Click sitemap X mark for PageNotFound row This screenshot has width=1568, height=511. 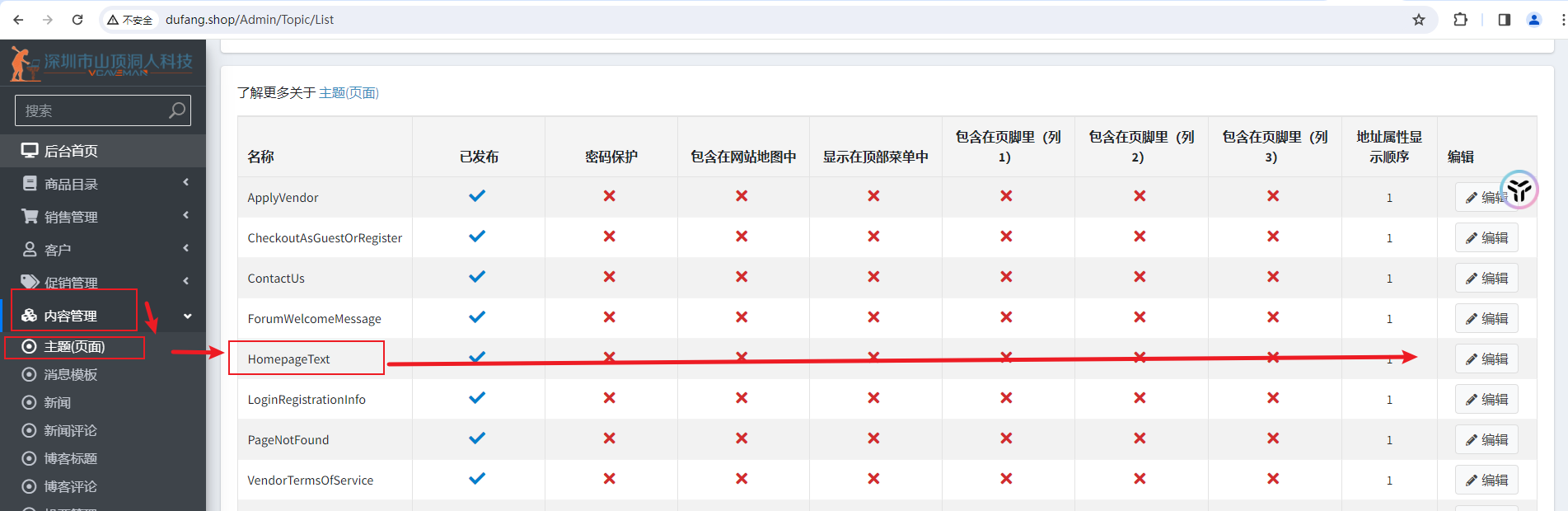[742, 438]
